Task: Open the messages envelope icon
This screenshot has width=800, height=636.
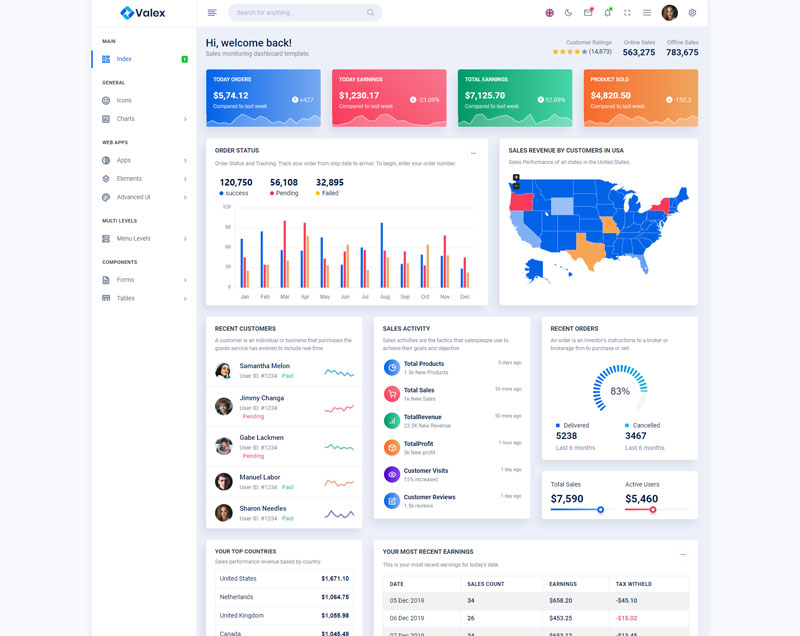Action: pyautogui.click(x=588, y=13)
